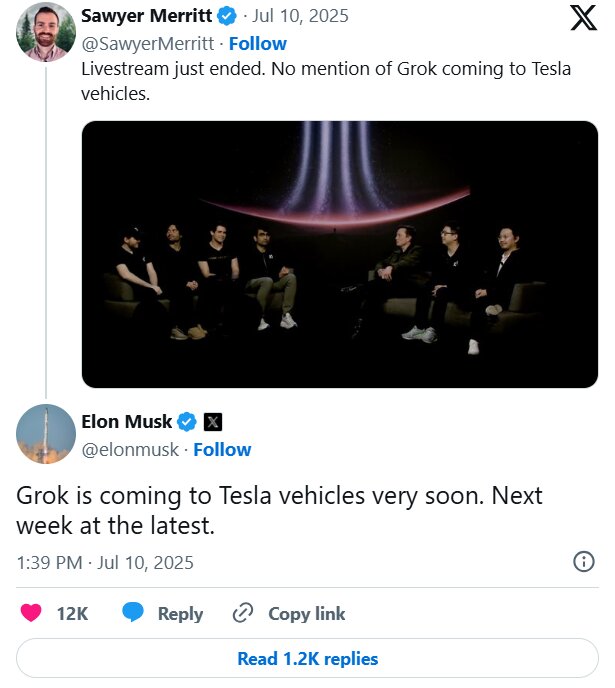Click the Elon Musk display name
The image size is (615, 688).
(126, 422)
